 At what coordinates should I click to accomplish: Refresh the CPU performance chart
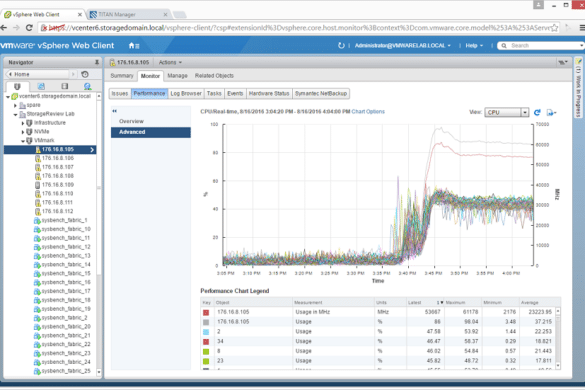(x=537, y=112)
